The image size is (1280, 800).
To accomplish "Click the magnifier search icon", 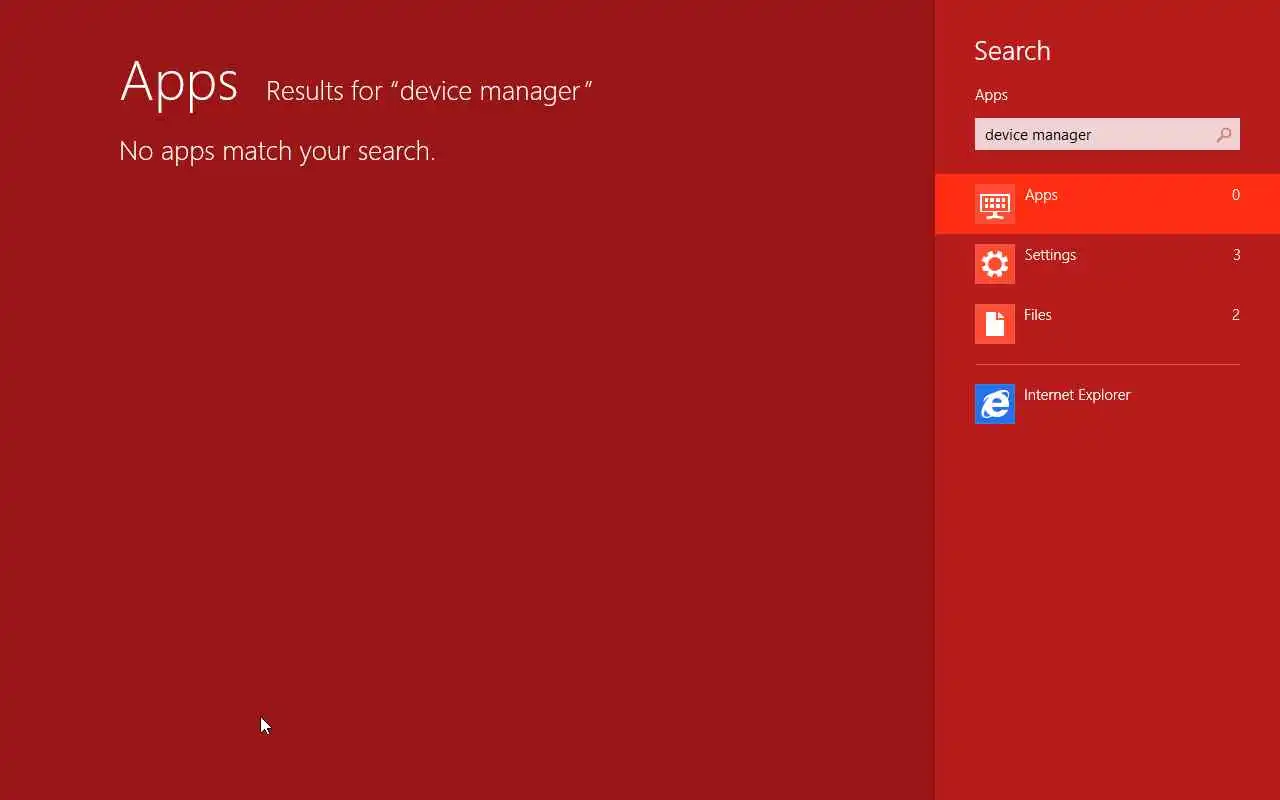I will click(x=1224, y=135).
